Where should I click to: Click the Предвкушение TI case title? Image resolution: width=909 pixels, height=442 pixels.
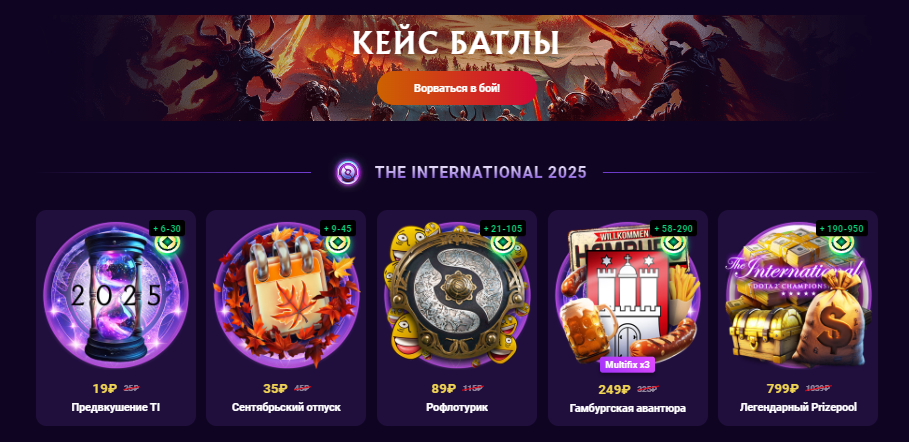click(116, 407)
